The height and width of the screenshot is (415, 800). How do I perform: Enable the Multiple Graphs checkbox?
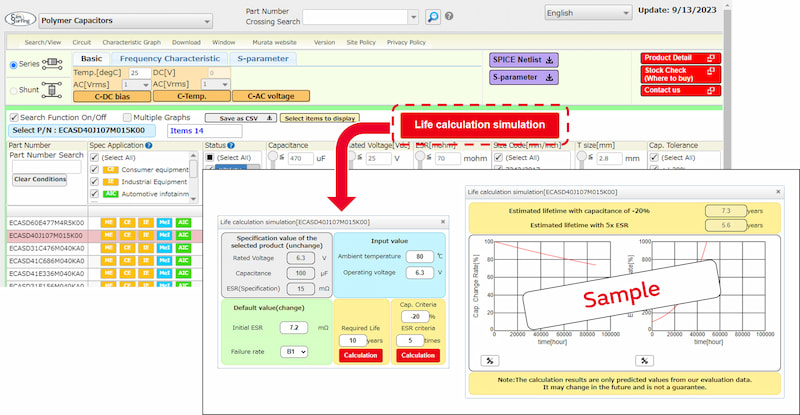pyautogui.click(x=127, y=118)
